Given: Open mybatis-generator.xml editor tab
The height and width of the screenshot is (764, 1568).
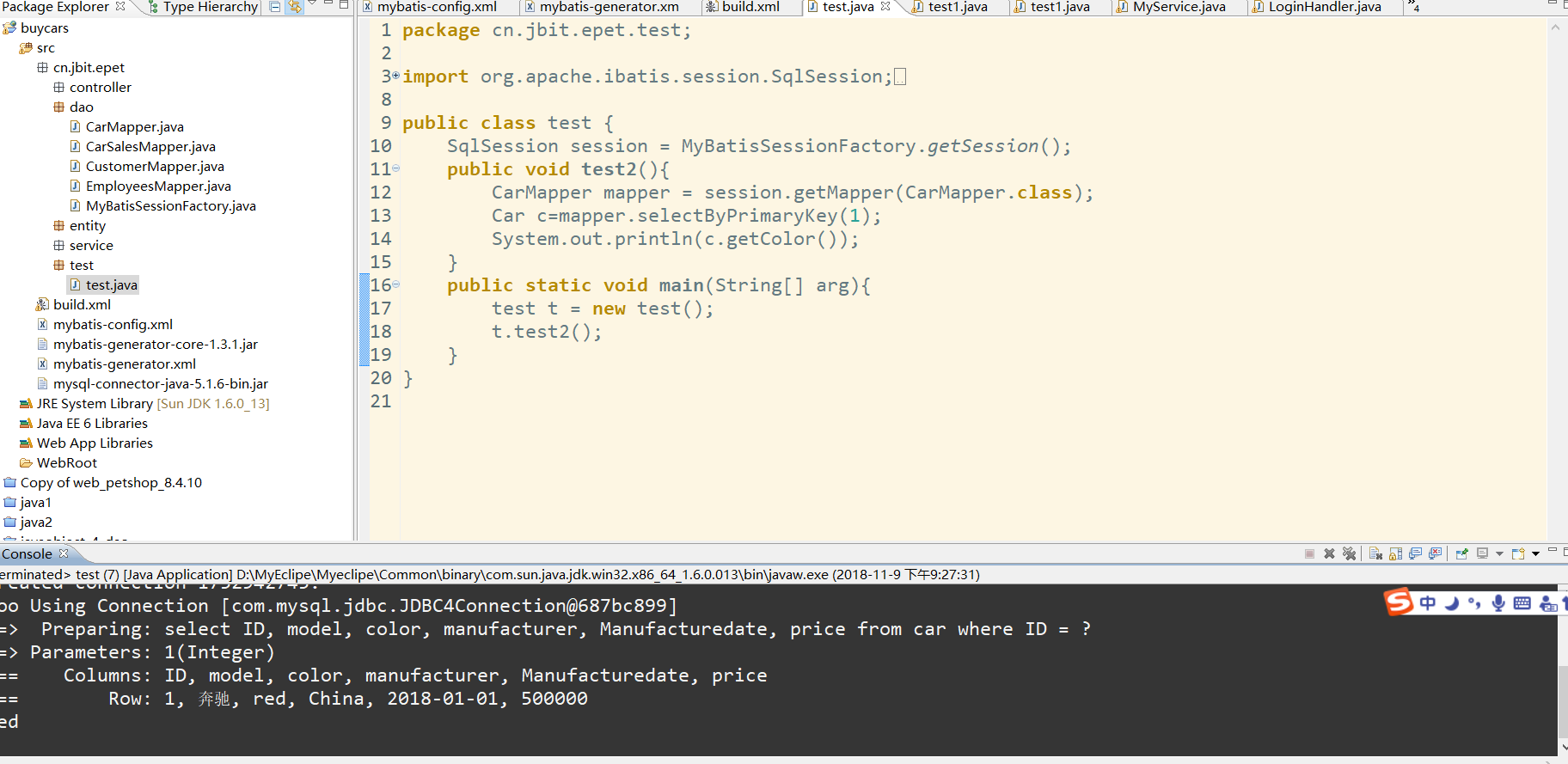Looking at the screenshot, I should (609, 7).
